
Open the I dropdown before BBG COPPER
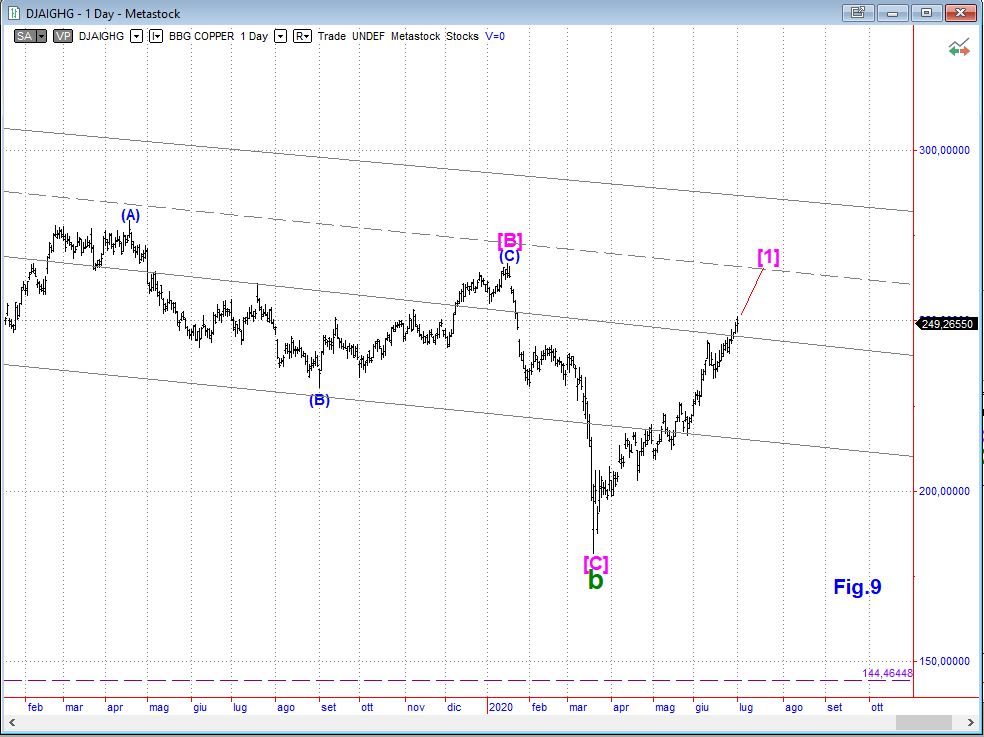(156, 36)
